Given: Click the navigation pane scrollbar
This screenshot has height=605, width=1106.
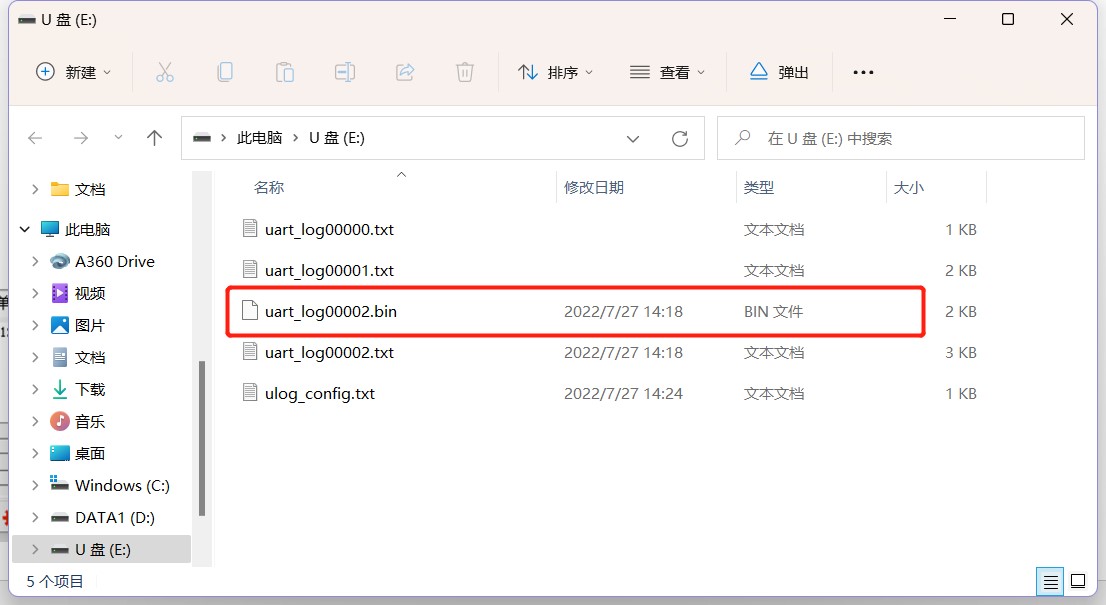Looking at the screenshot, I should (x=202, y=438).
